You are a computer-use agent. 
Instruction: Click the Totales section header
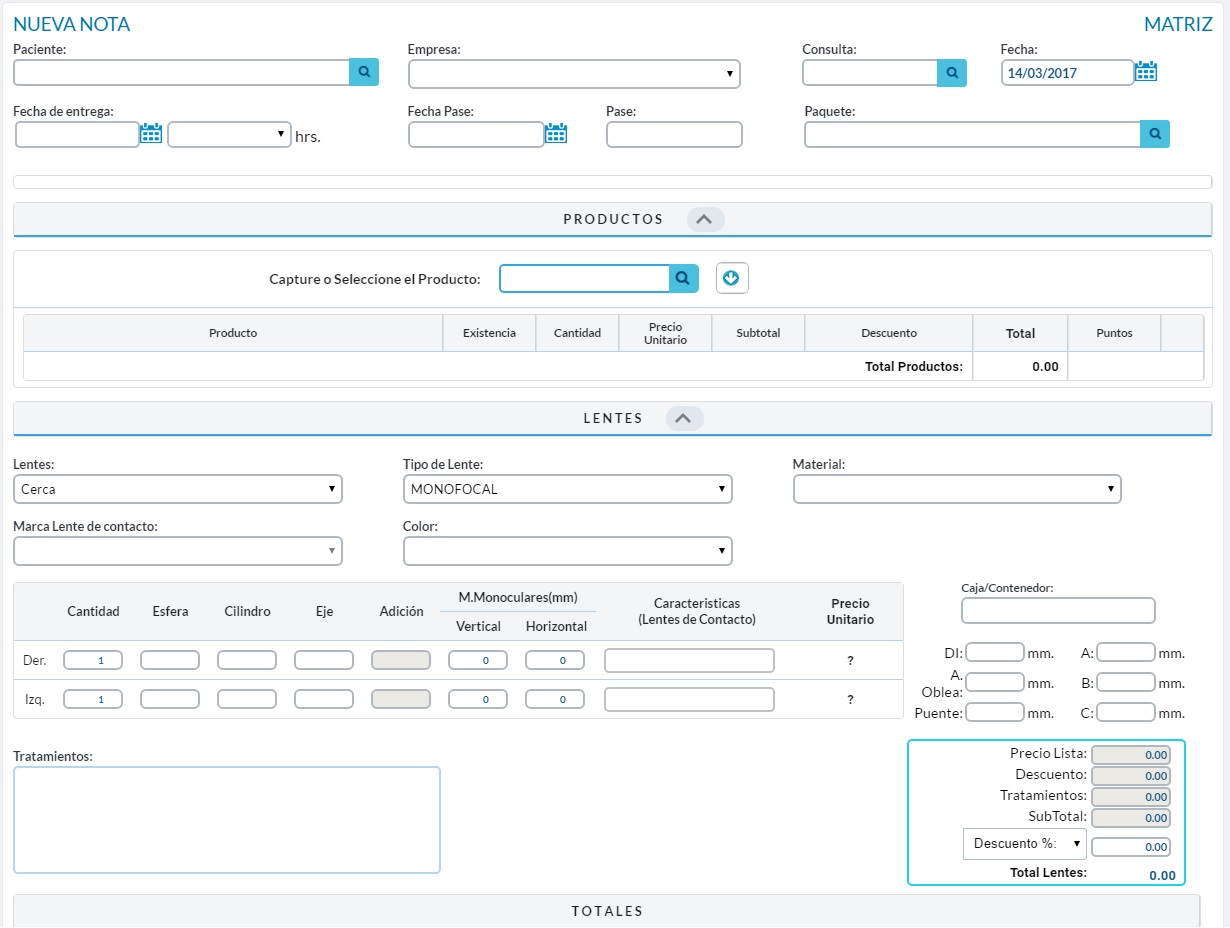[606, 911]
